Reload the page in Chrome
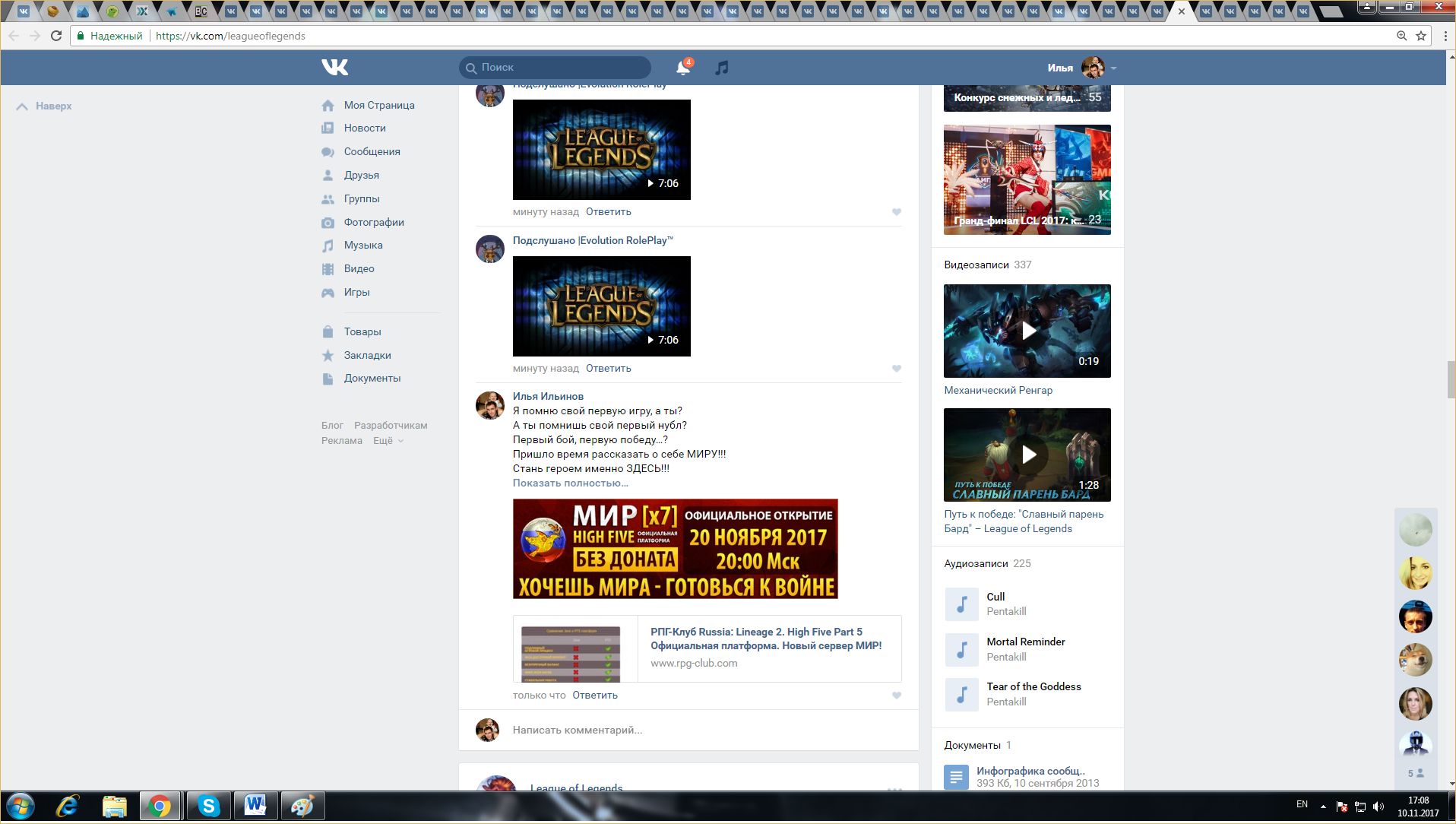The image size is (1456, 824). point(56,36)
